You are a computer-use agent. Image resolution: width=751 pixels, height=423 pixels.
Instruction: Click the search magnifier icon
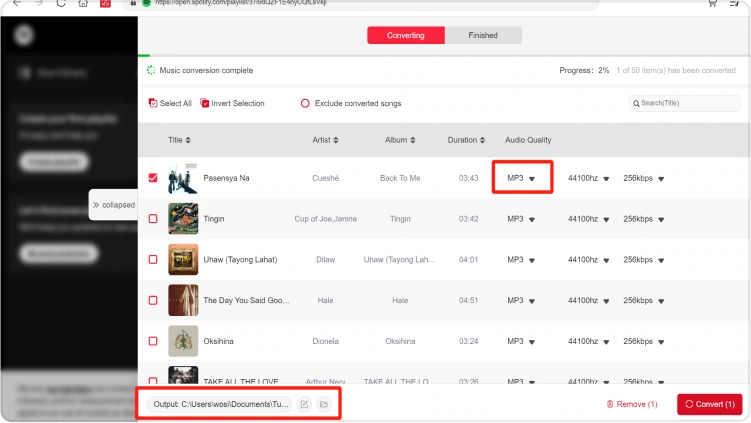[x=636, y=103]
